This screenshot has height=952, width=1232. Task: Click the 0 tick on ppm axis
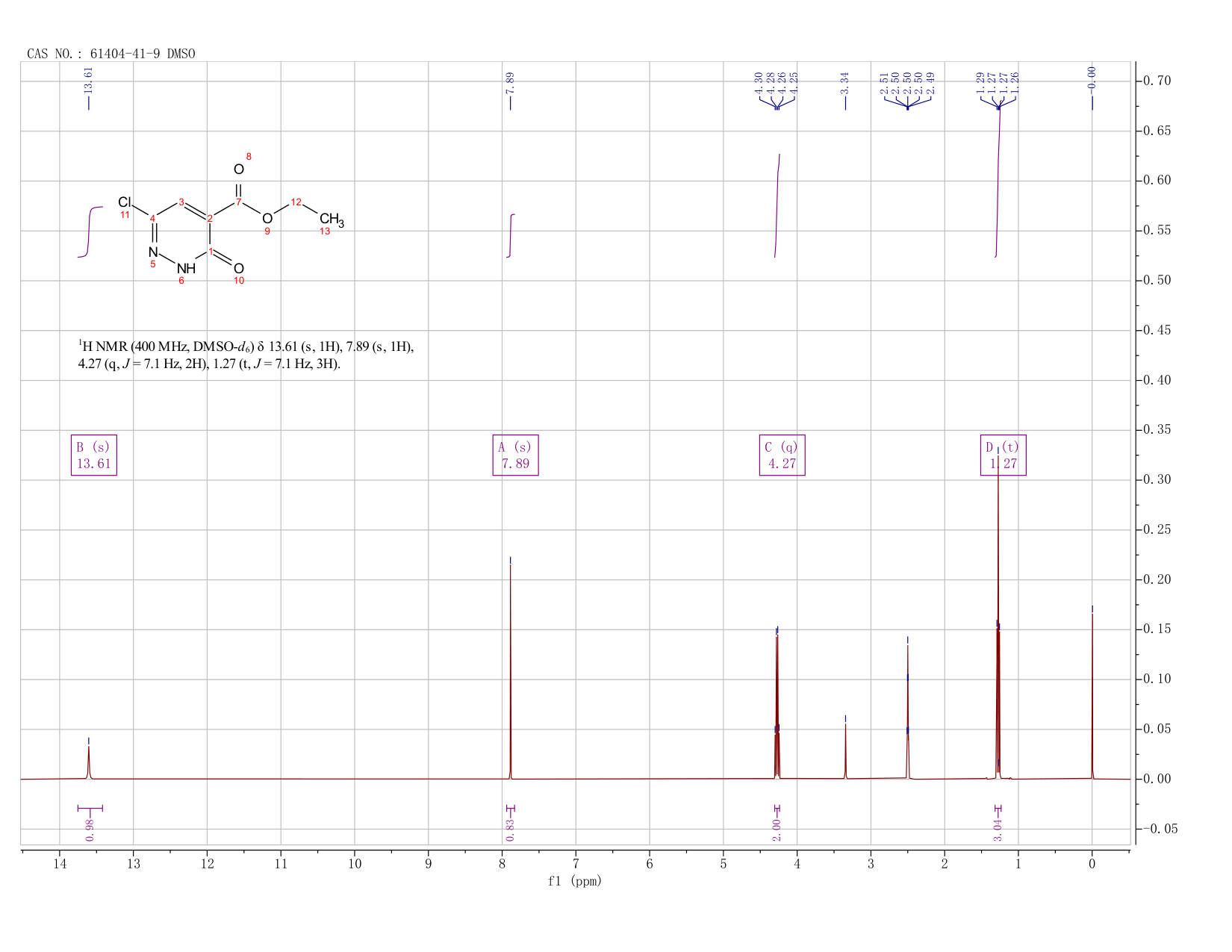click(x=1092, y=863)
